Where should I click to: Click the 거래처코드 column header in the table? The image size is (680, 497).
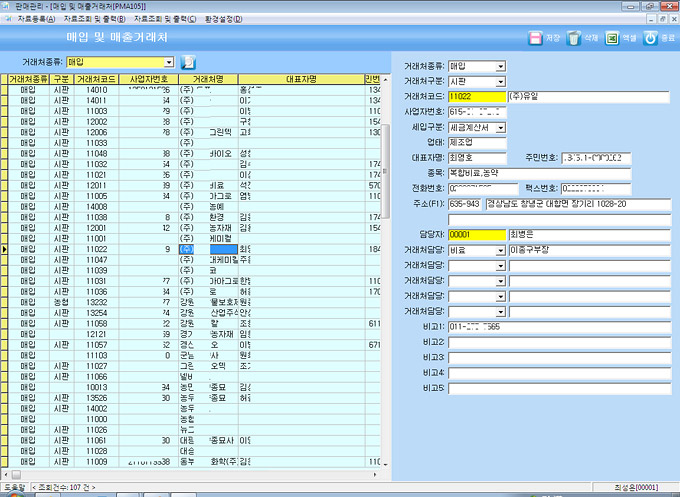tap(96, 79)
